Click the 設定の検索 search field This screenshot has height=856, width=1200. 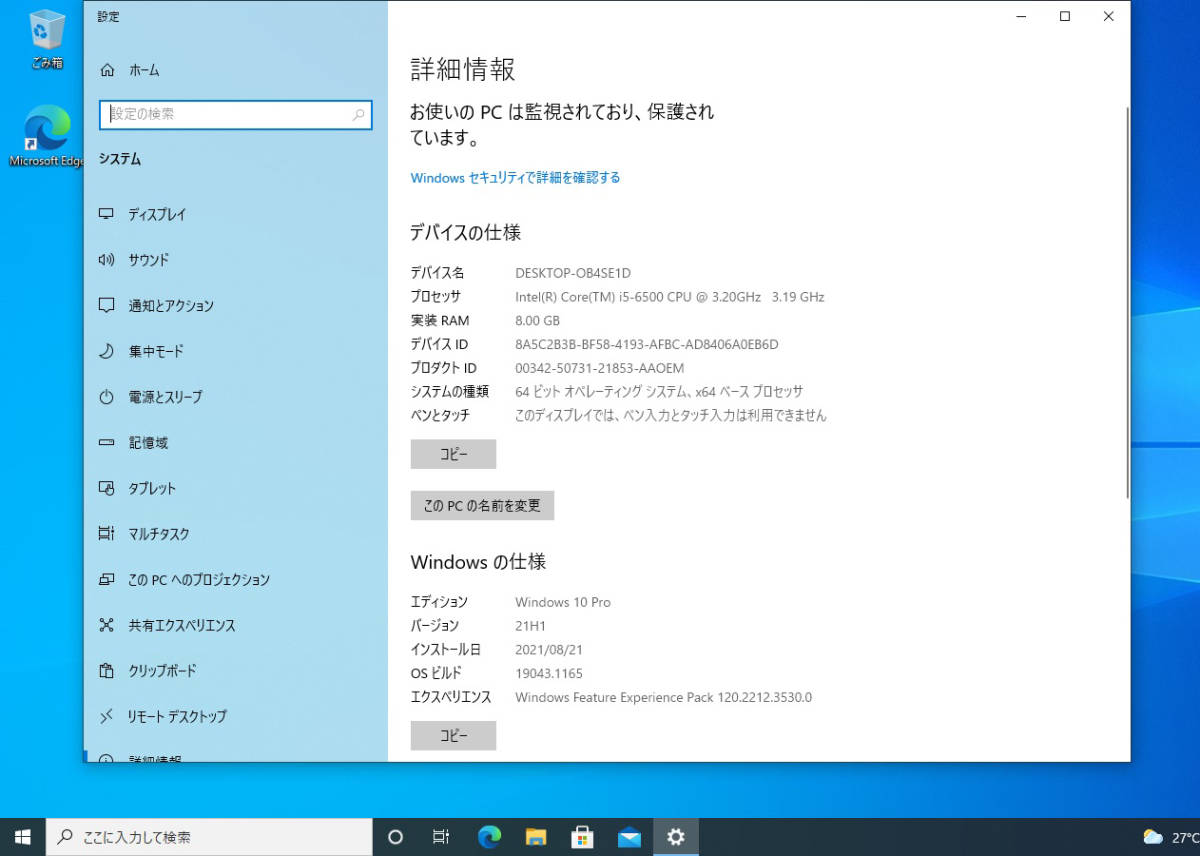pyautogui.click(x=235, y=115)
